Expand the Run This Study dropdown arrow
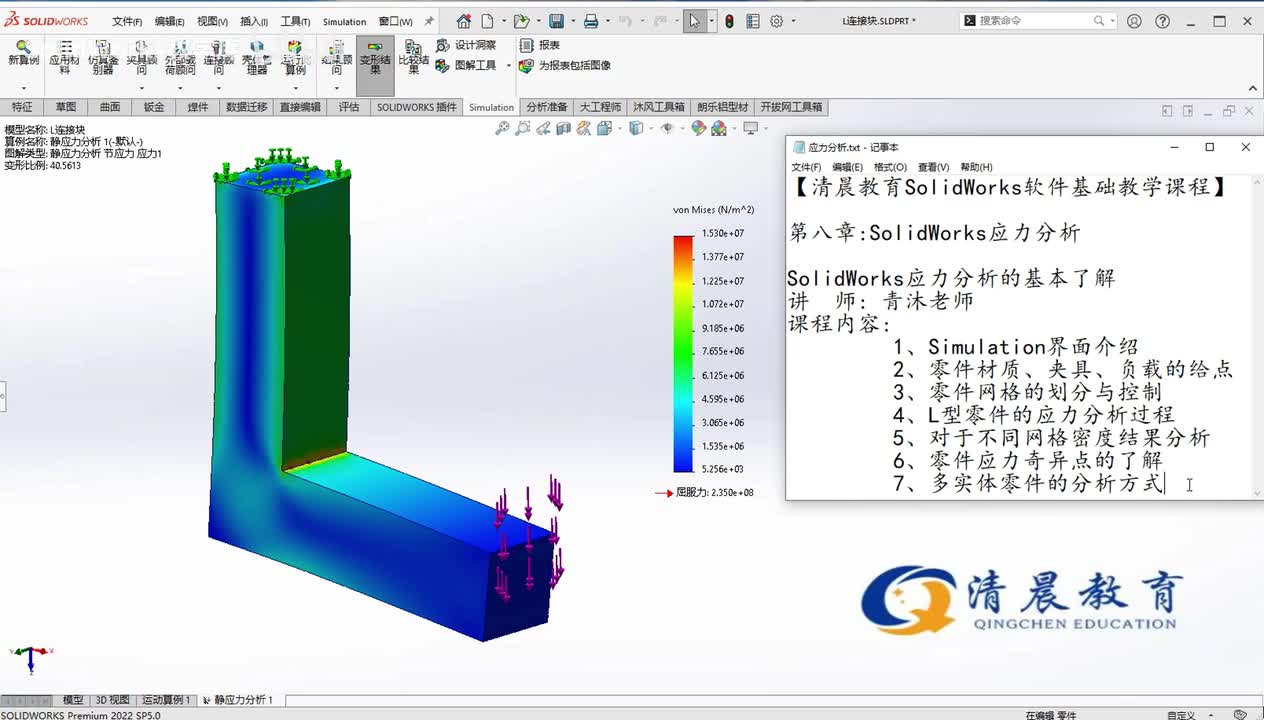The image size is (1264, 720). click(x=294, y=87)
